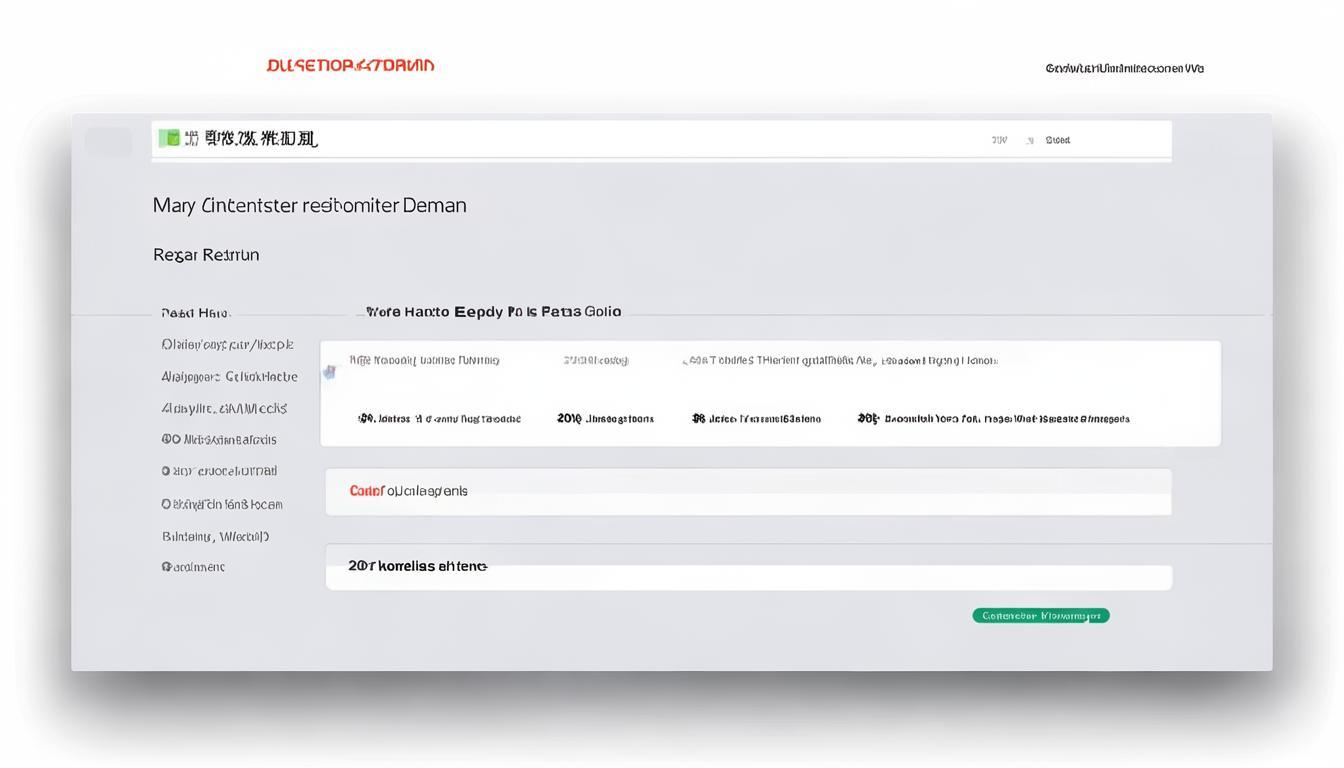Open the 'Bilndeing' sidebar item

click(215, 537)
